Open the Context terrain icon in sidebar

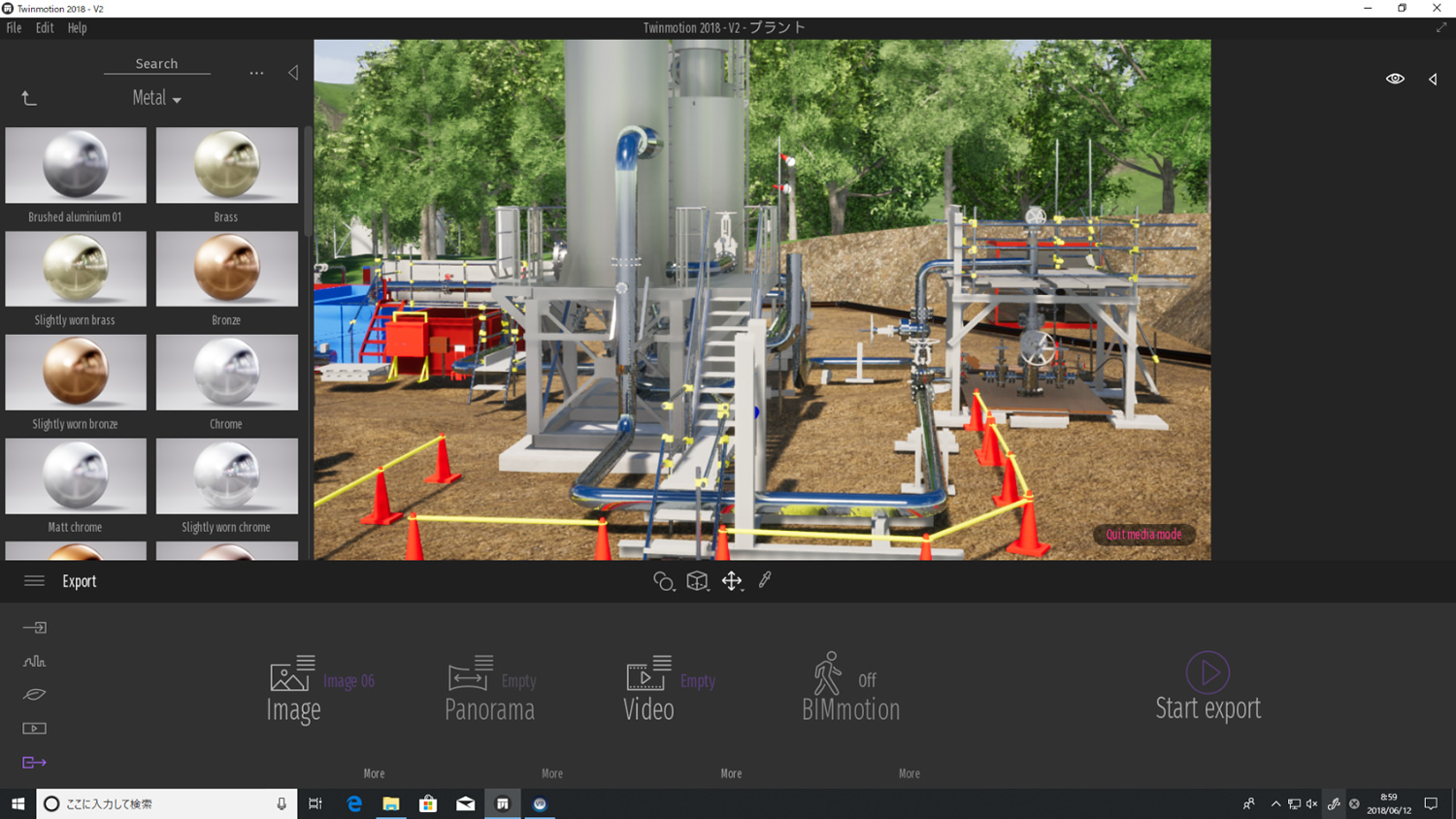(34, 662)
